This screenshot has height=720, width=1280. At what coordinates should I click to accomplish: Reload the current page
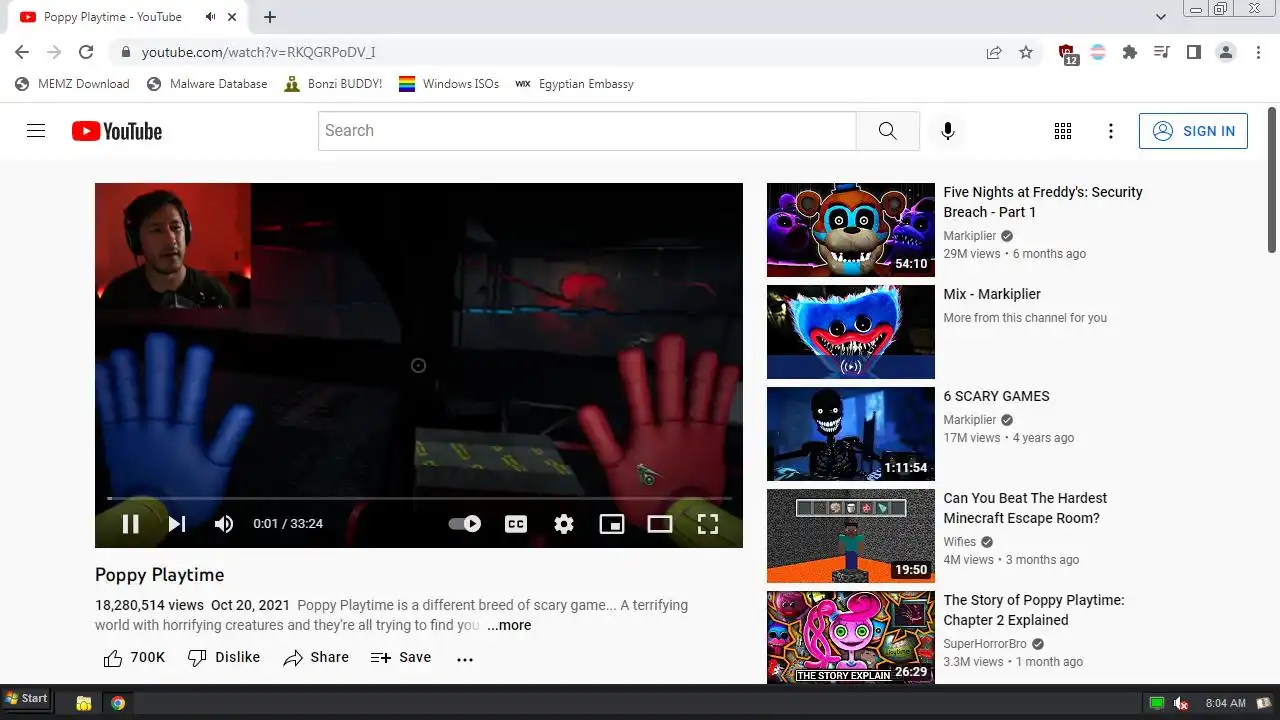pos(86,52)
